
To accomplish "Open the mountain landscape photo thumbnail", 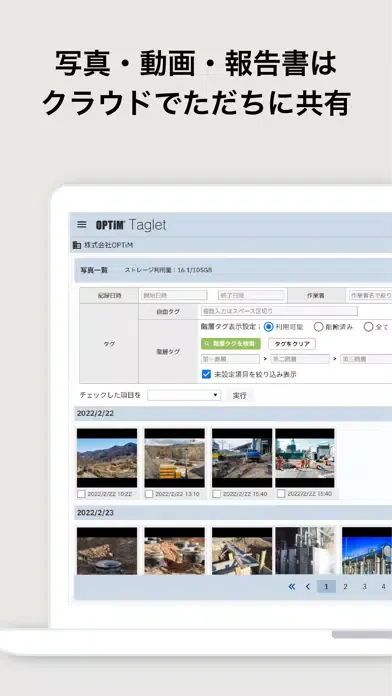I will tap(107, 458).
